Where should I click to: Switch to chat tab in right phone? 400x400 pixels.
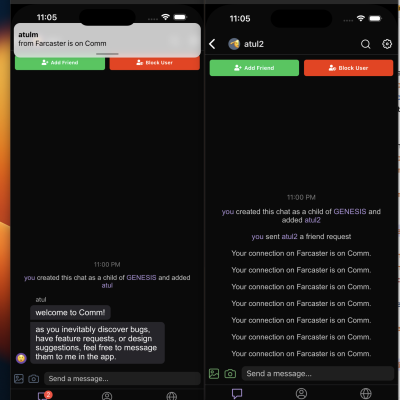[237, 394]
